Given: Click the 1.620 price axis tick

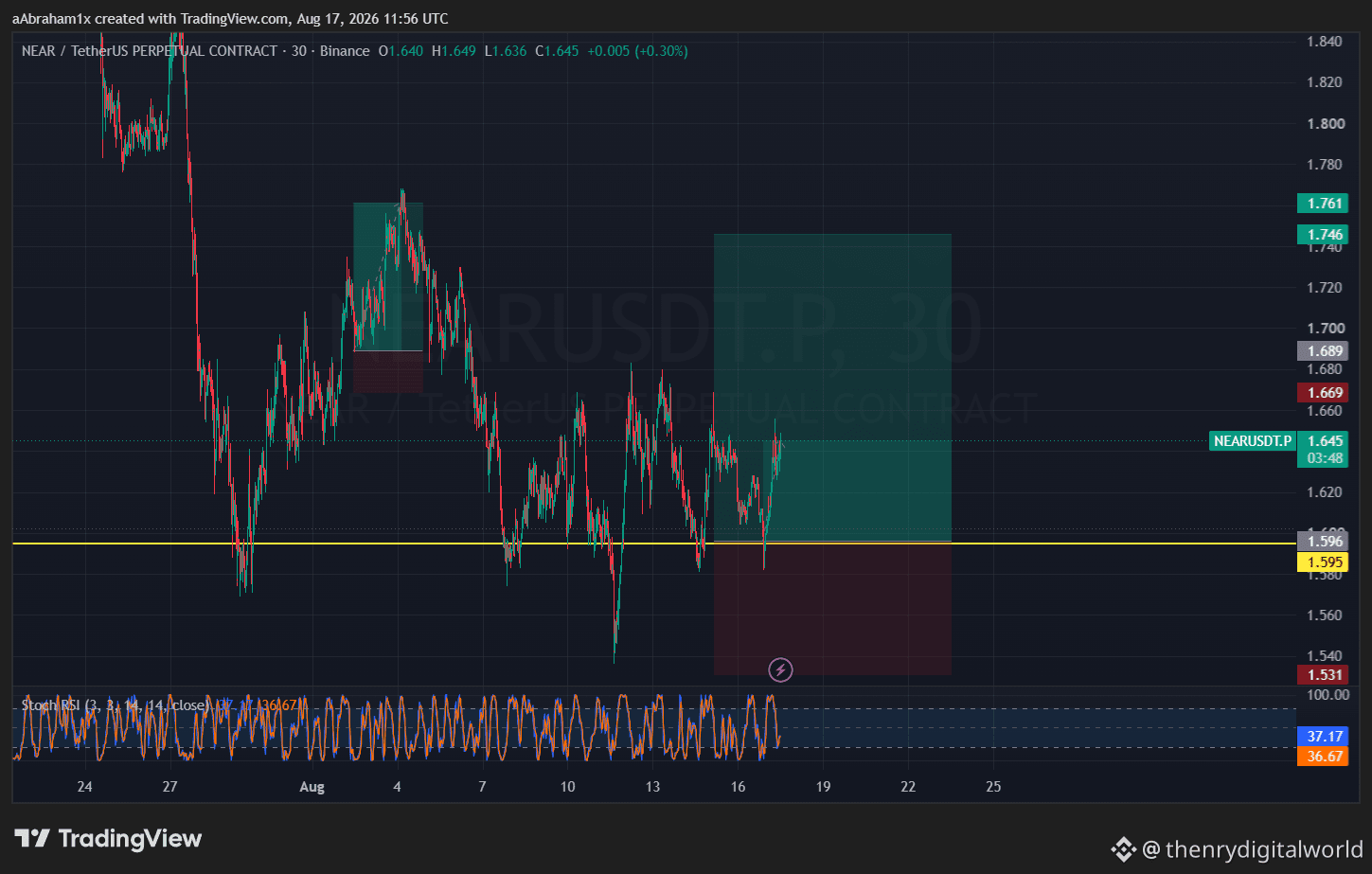Looking at the screenshot, I should [x=1325, y=492].
